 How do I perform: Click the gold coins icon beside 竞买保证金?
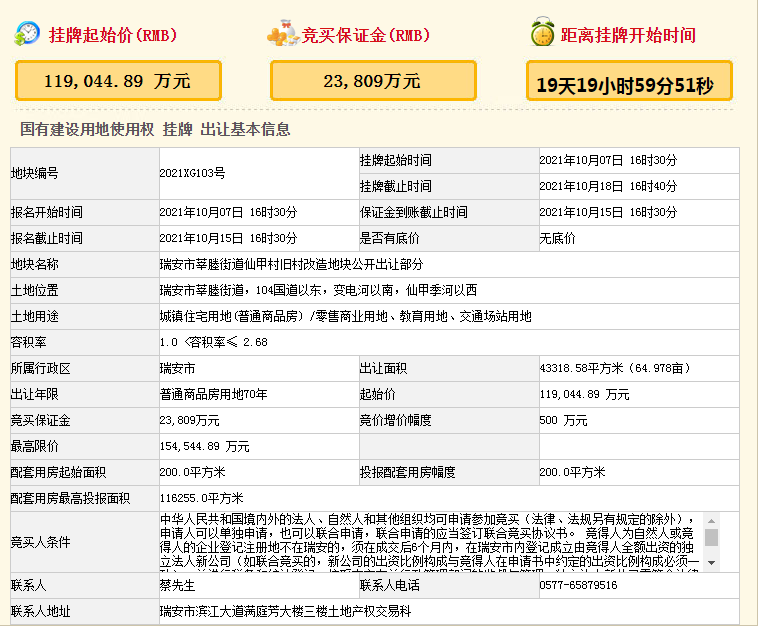tap(283, 34)
